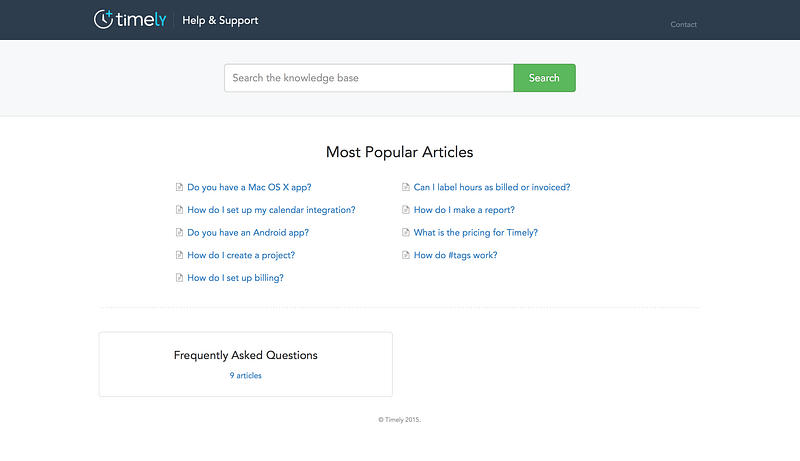Click document icon next to billed or invoiced article
The width and height of the screenshot is (800, 461).
tap(406, 187)
